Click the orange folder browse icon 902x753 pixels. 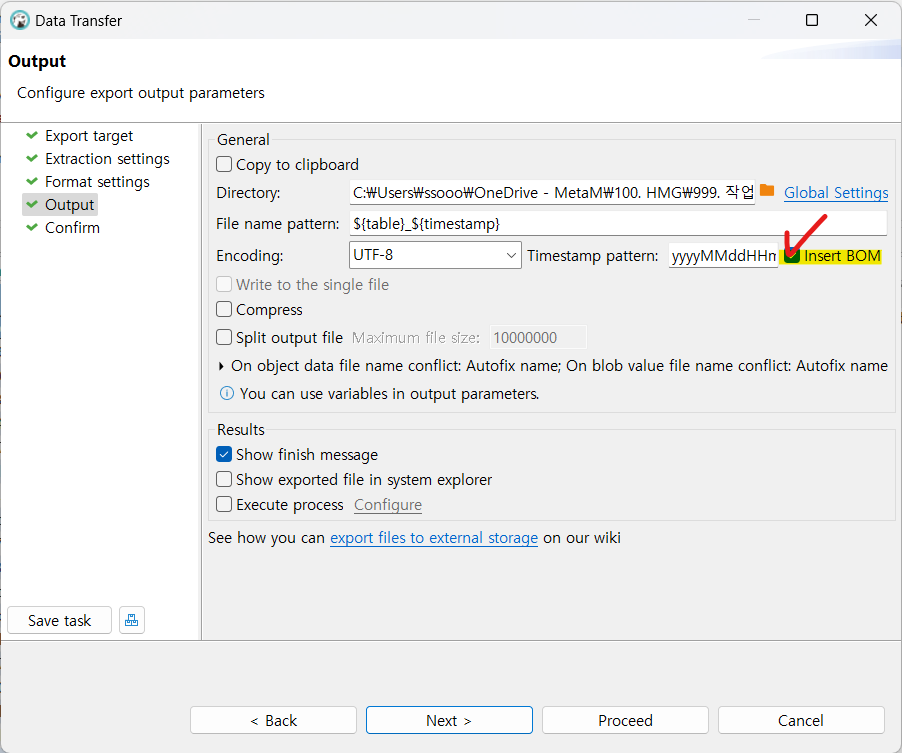point(767,190)
